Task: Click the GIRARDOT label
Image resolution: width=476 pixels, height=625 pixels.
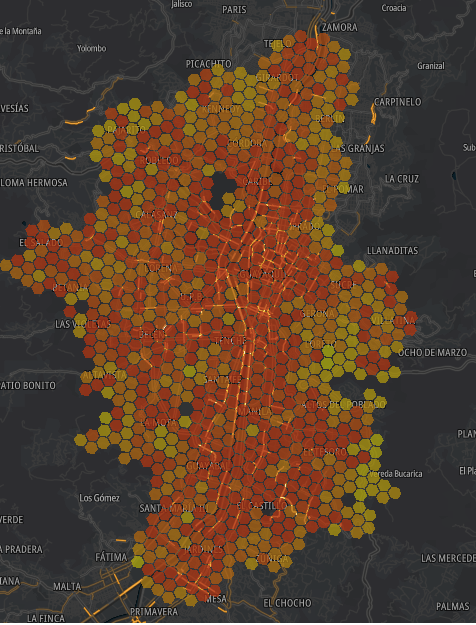Action: pos(277,77)
